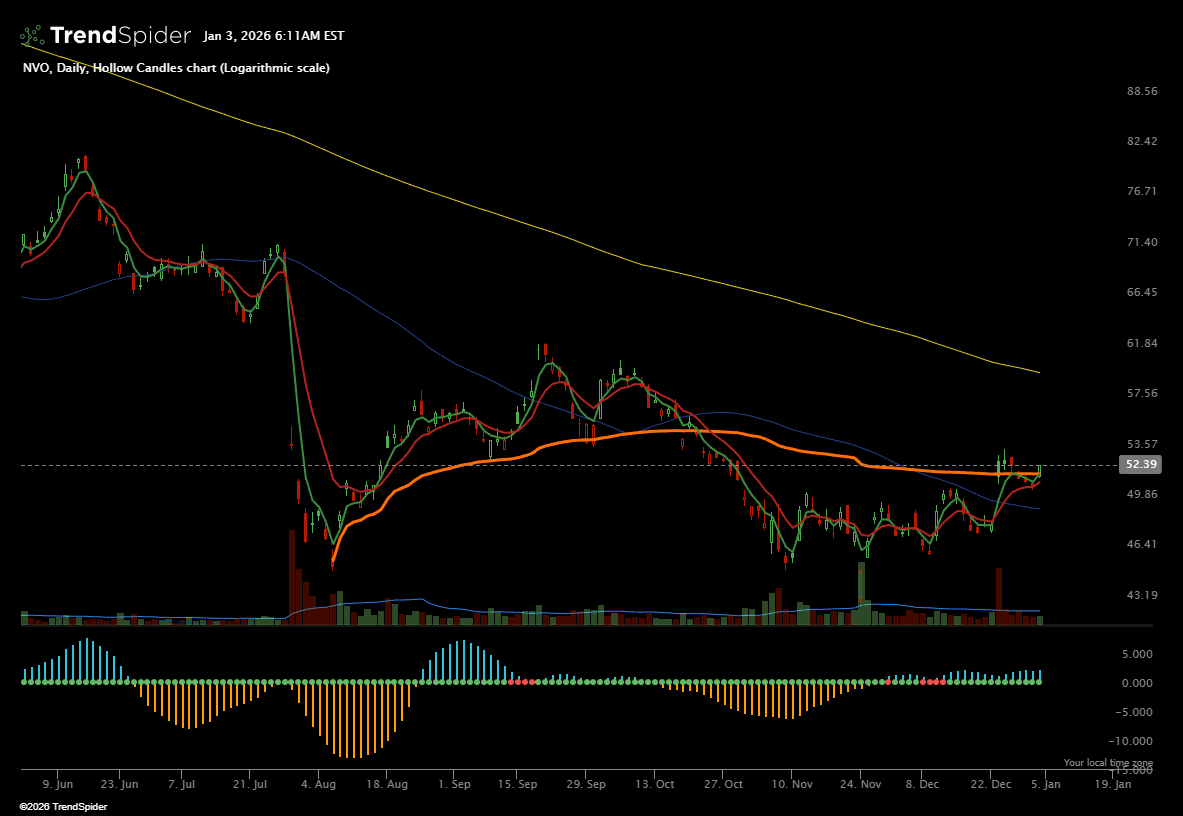Click the Jan 3, 2026 timestamp

point(273,36)
